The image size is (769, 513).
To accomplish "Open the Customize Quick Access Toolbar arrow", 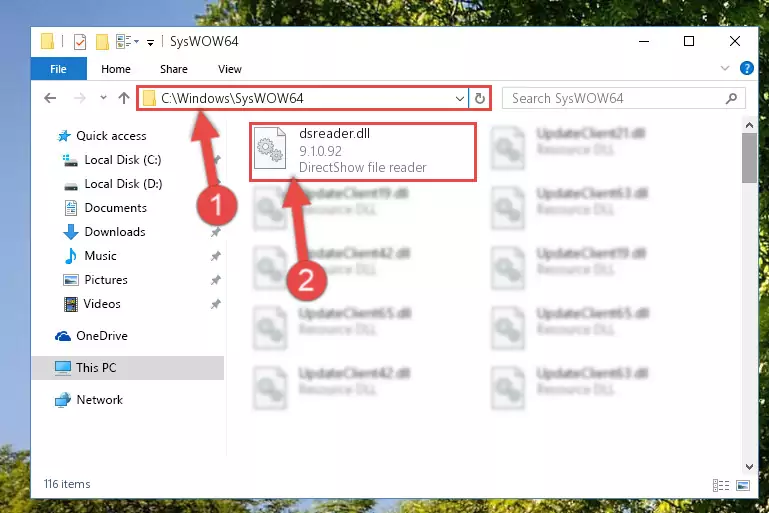I will click(x=150, y=43).
